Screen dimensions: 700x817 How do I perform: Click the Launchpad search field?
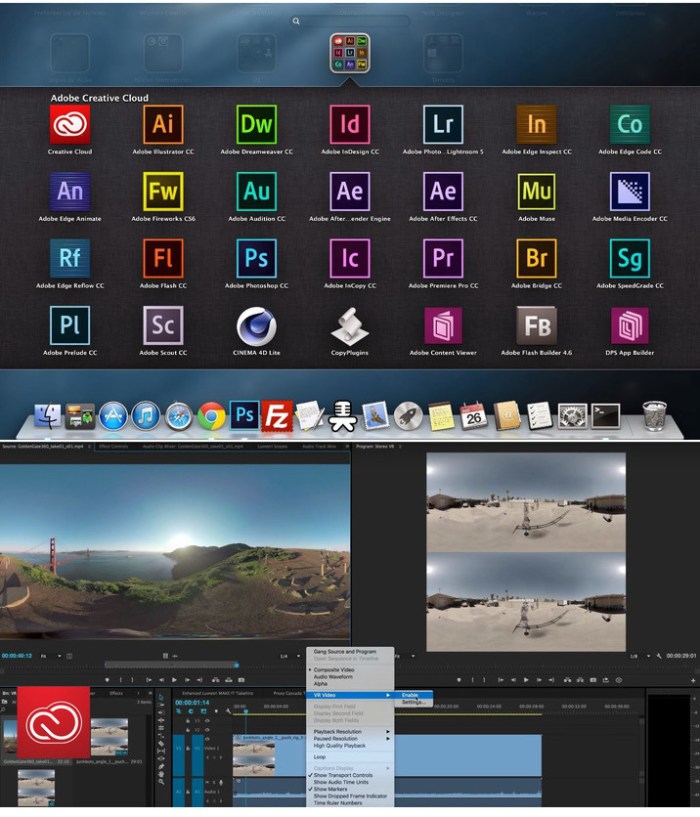[350, 20]
